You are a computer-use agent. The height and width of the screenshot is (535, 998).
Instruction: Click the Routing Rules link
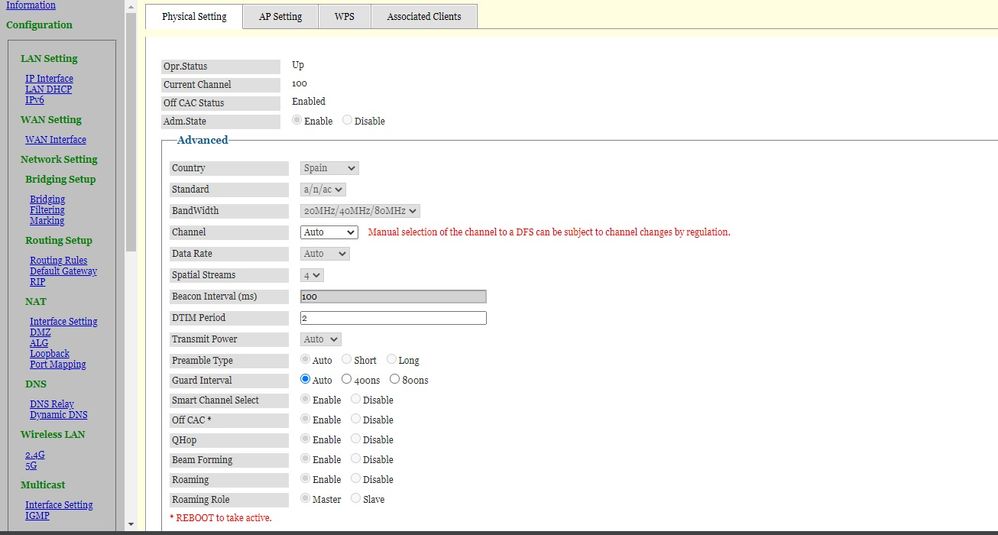click(58, 261)
